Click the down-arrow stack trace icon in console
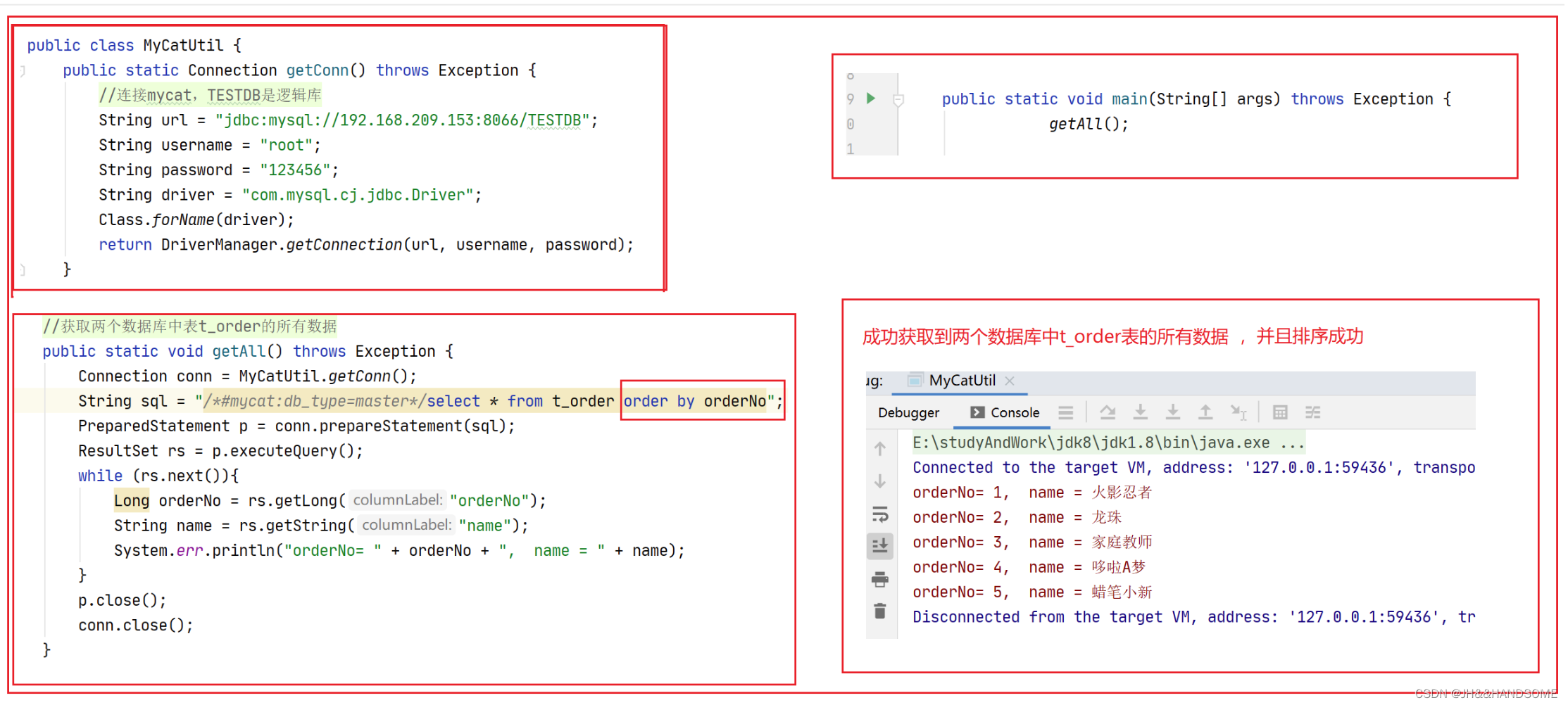Screen dimensions: 1568x705 (880, 482)
